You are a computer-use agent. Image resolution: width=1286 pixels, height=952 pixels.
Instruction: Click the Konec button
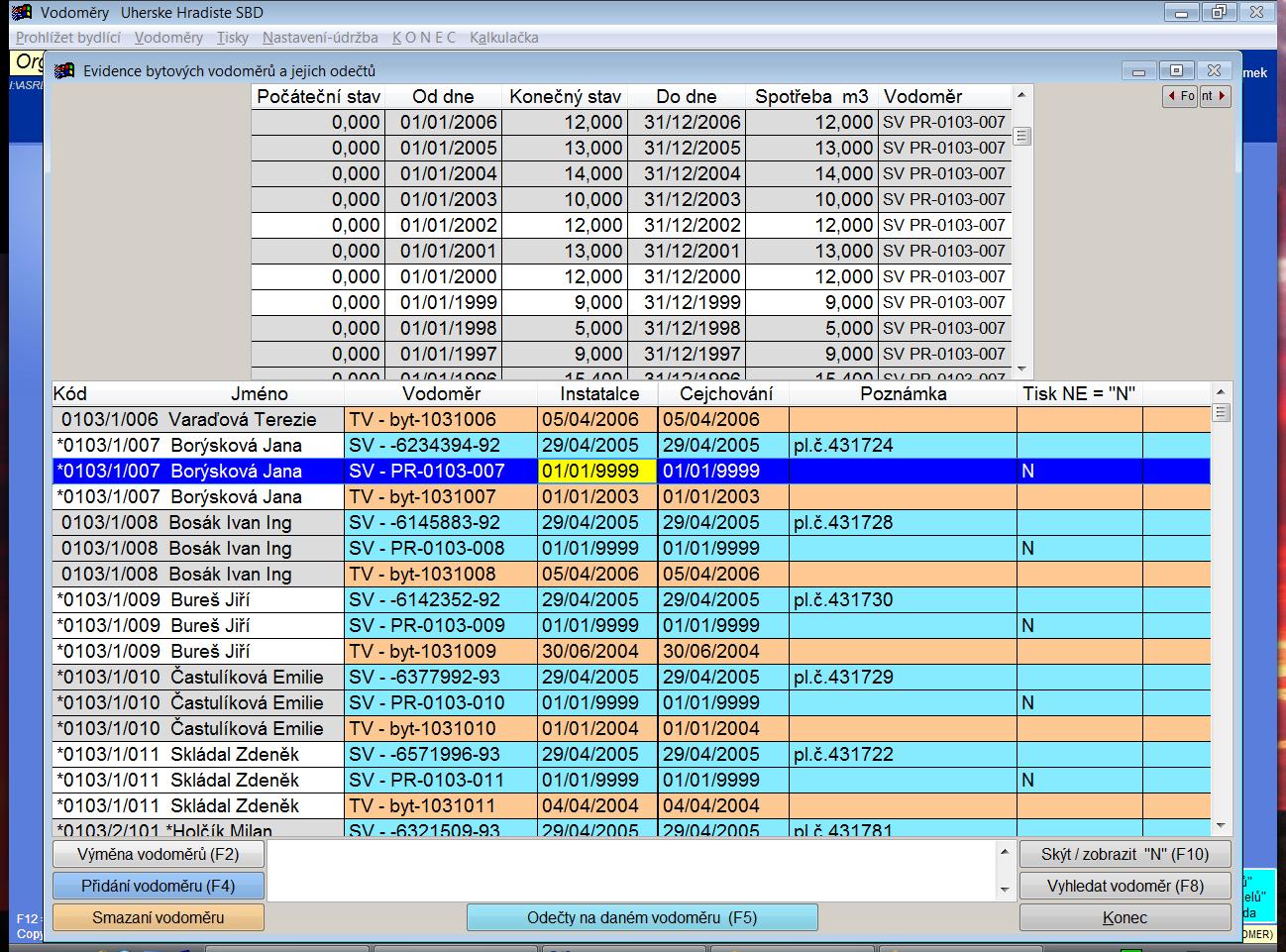click(1125, 917)
